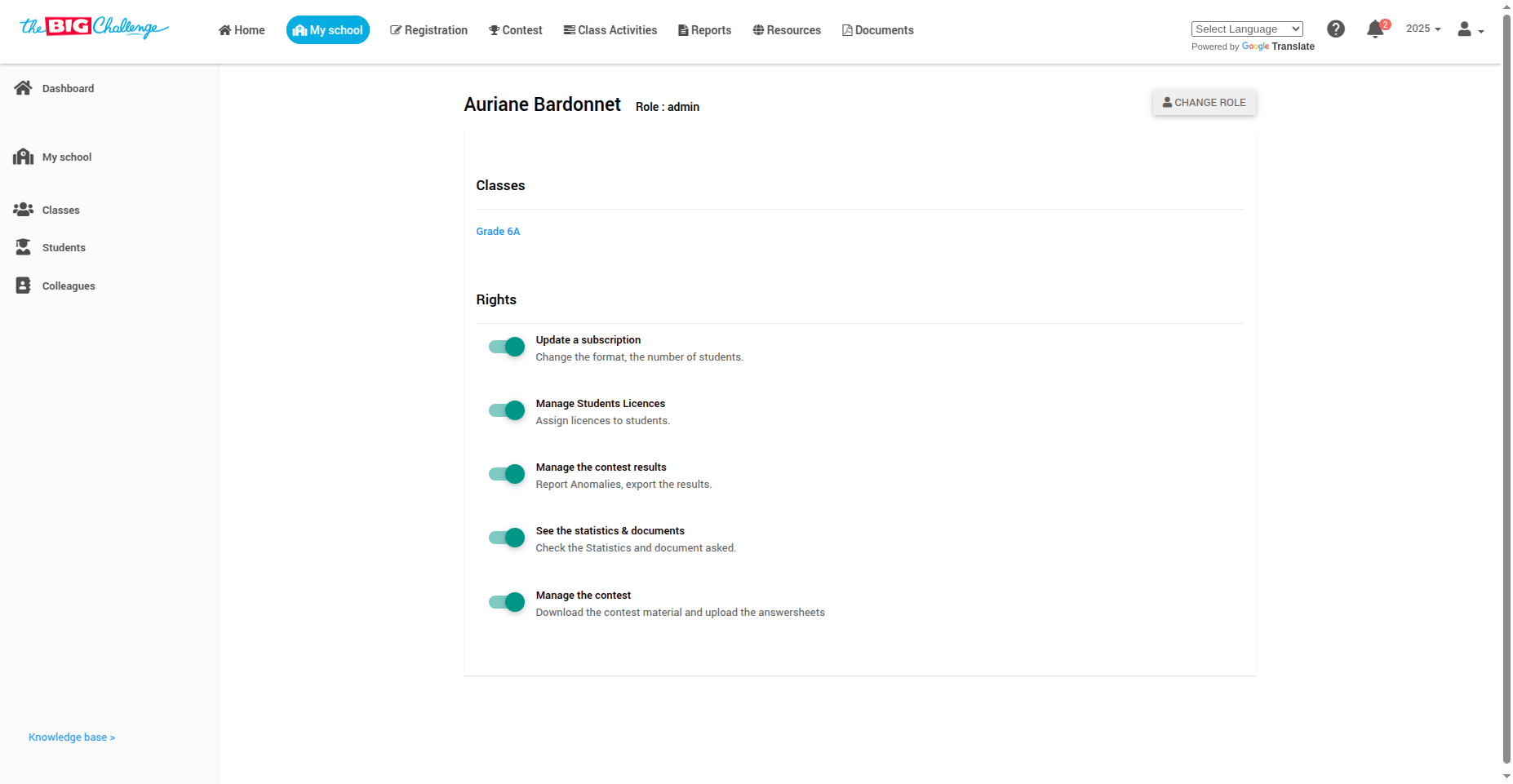Open the Select Language dropdown
Viewport: 1513px width, 784px height.
[1247, 29]
